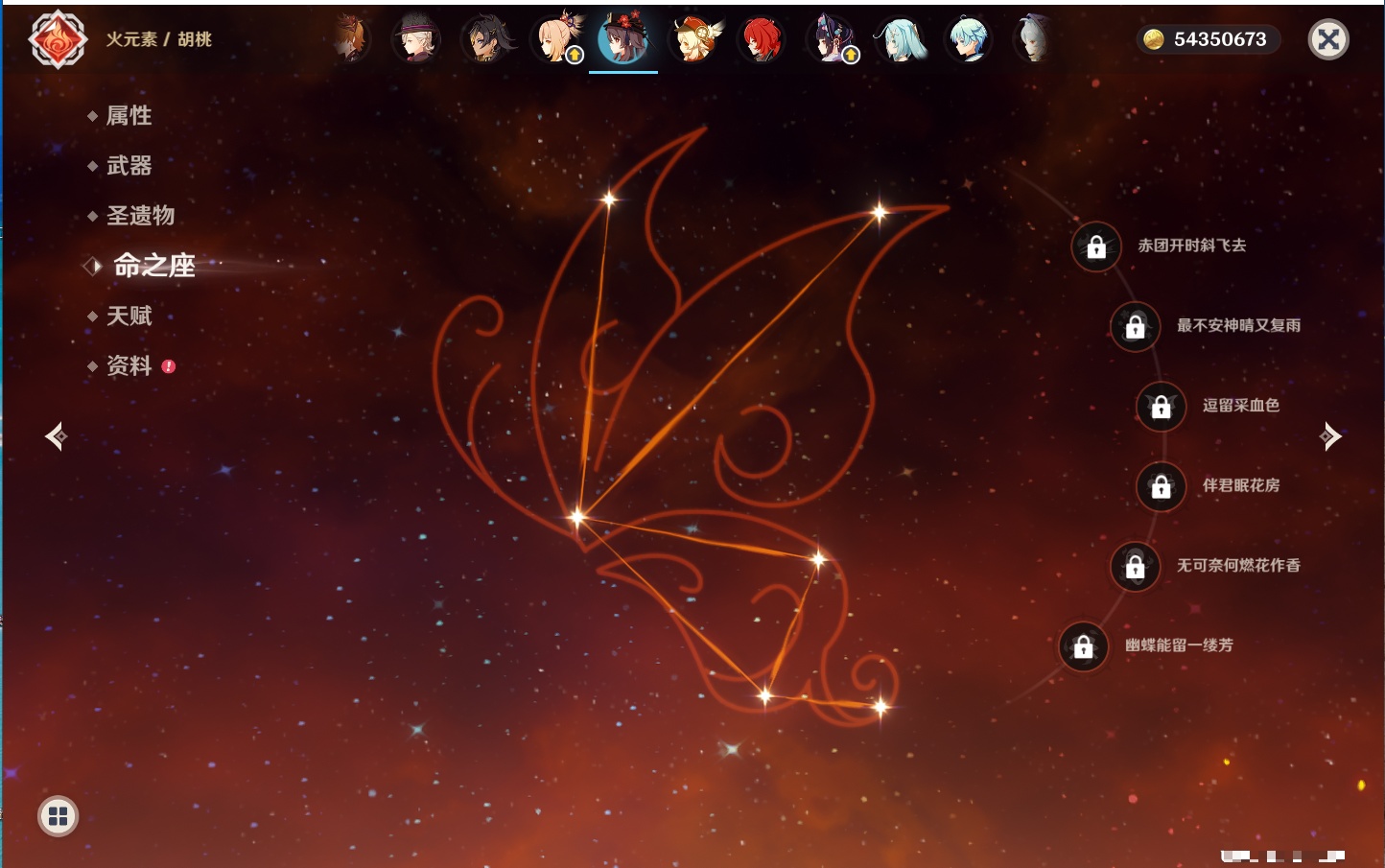Close the character screen with X button

(1329, 39)
